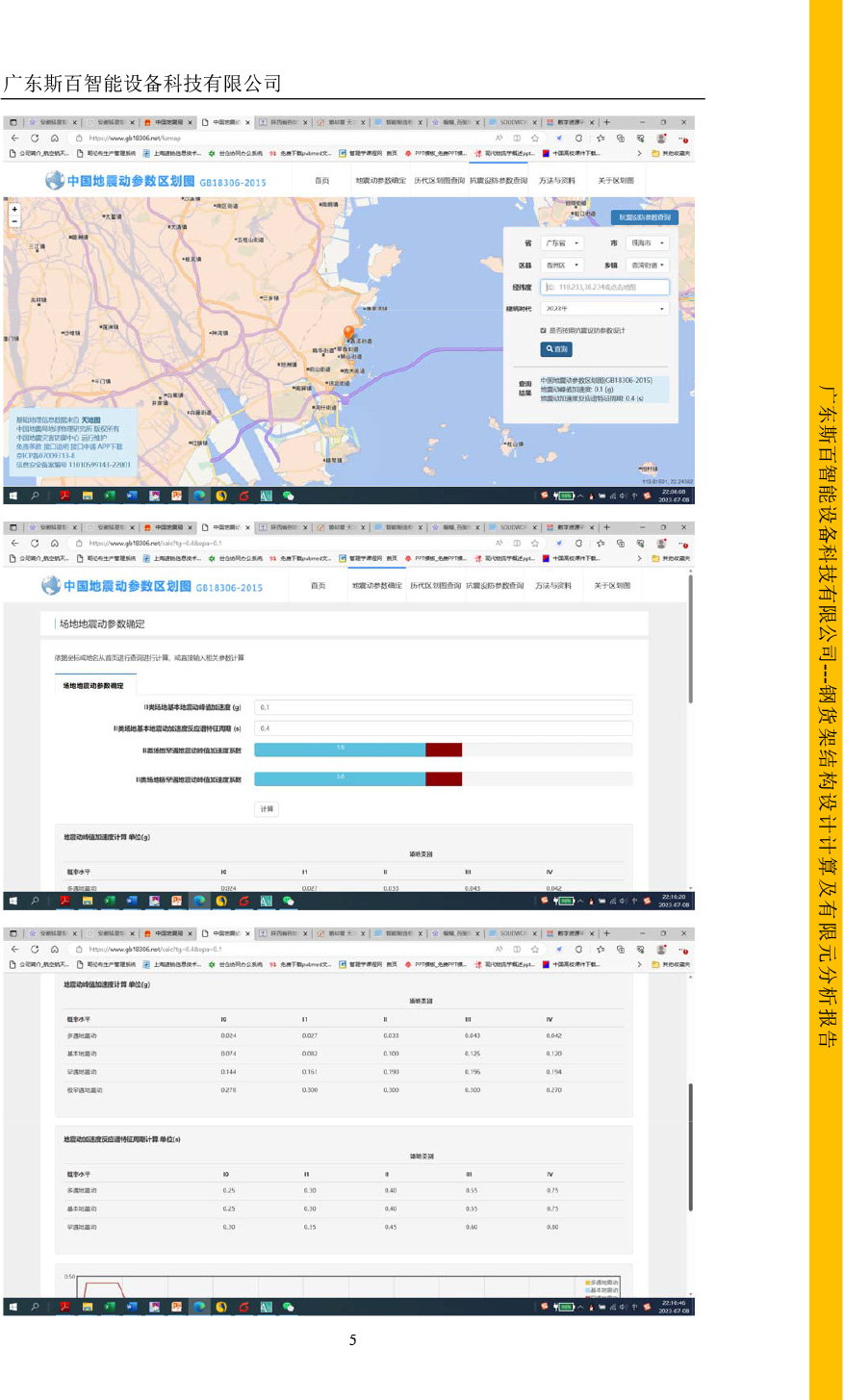Open Windows Start in map screenshot taskbar
This screenshot has height=1400, width=844.
pyautogui.click(x=13, y=496)
